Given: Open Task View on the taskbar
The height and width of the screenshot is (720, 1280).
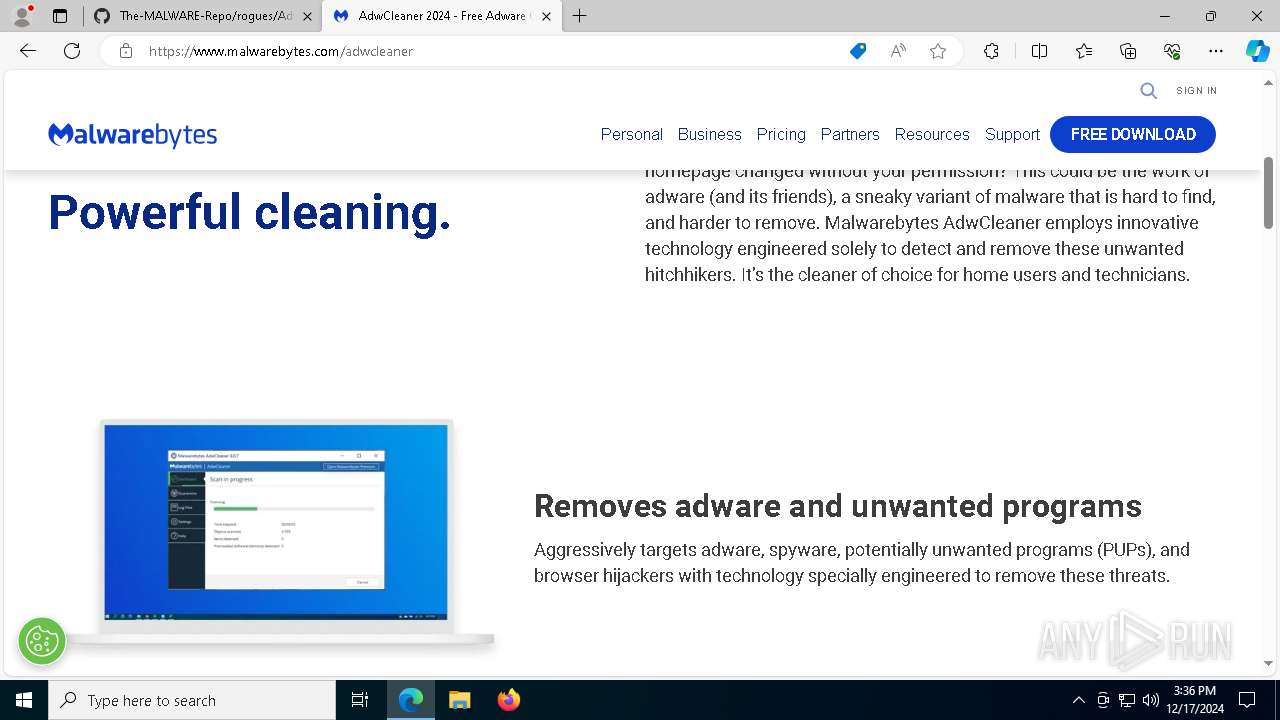Looking at the screenshot, I should [x=360, y=700].
